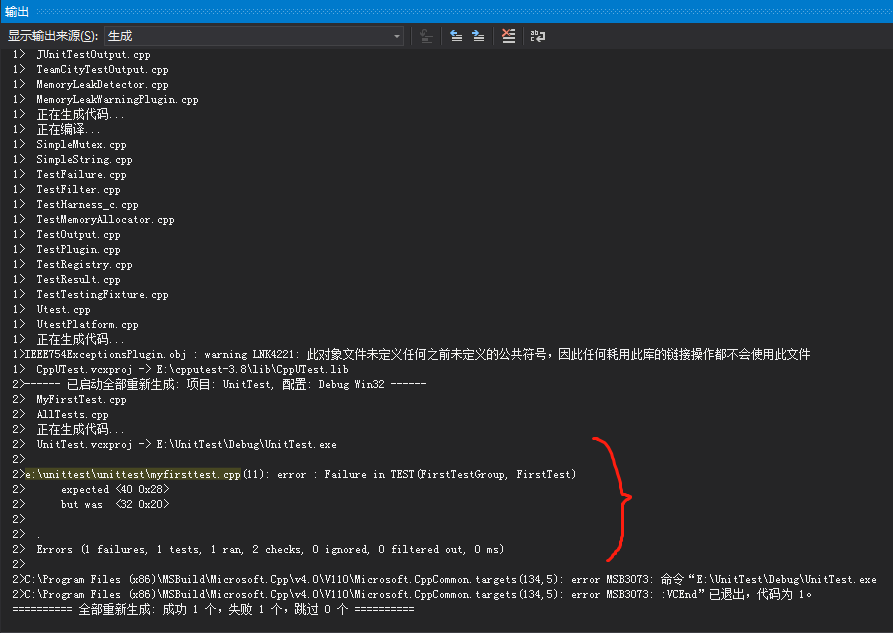Select the JUnitTestOutput.cpp output line
The image size is (893, 633).
click(81, 55)
